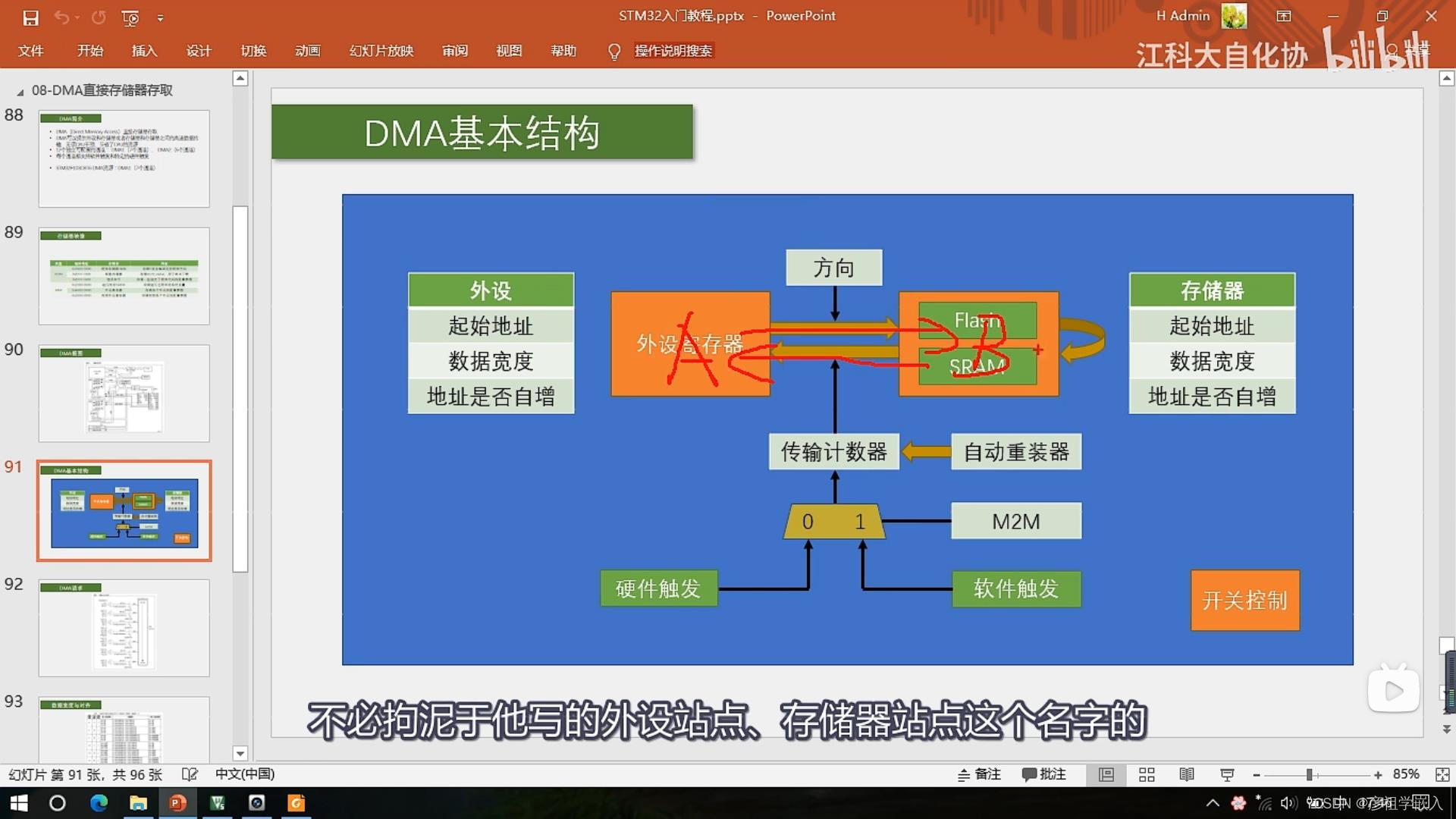Switch to Slide Sorter view icon

pyautogui.click(x=1147, y=774)
